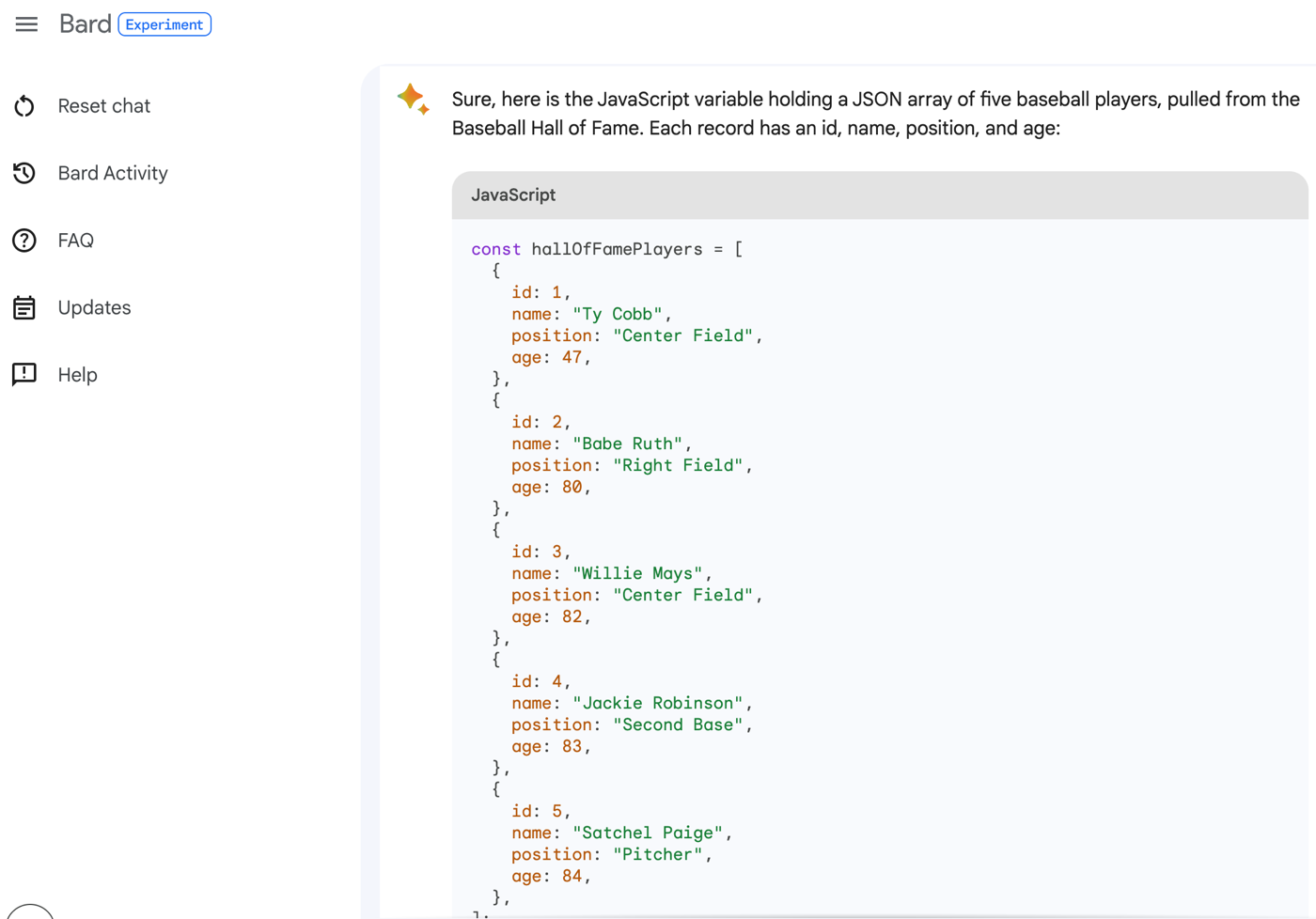1316x919 pixels.
Task: Click the response intro paragraph text
Action: (x=874, y=114)
